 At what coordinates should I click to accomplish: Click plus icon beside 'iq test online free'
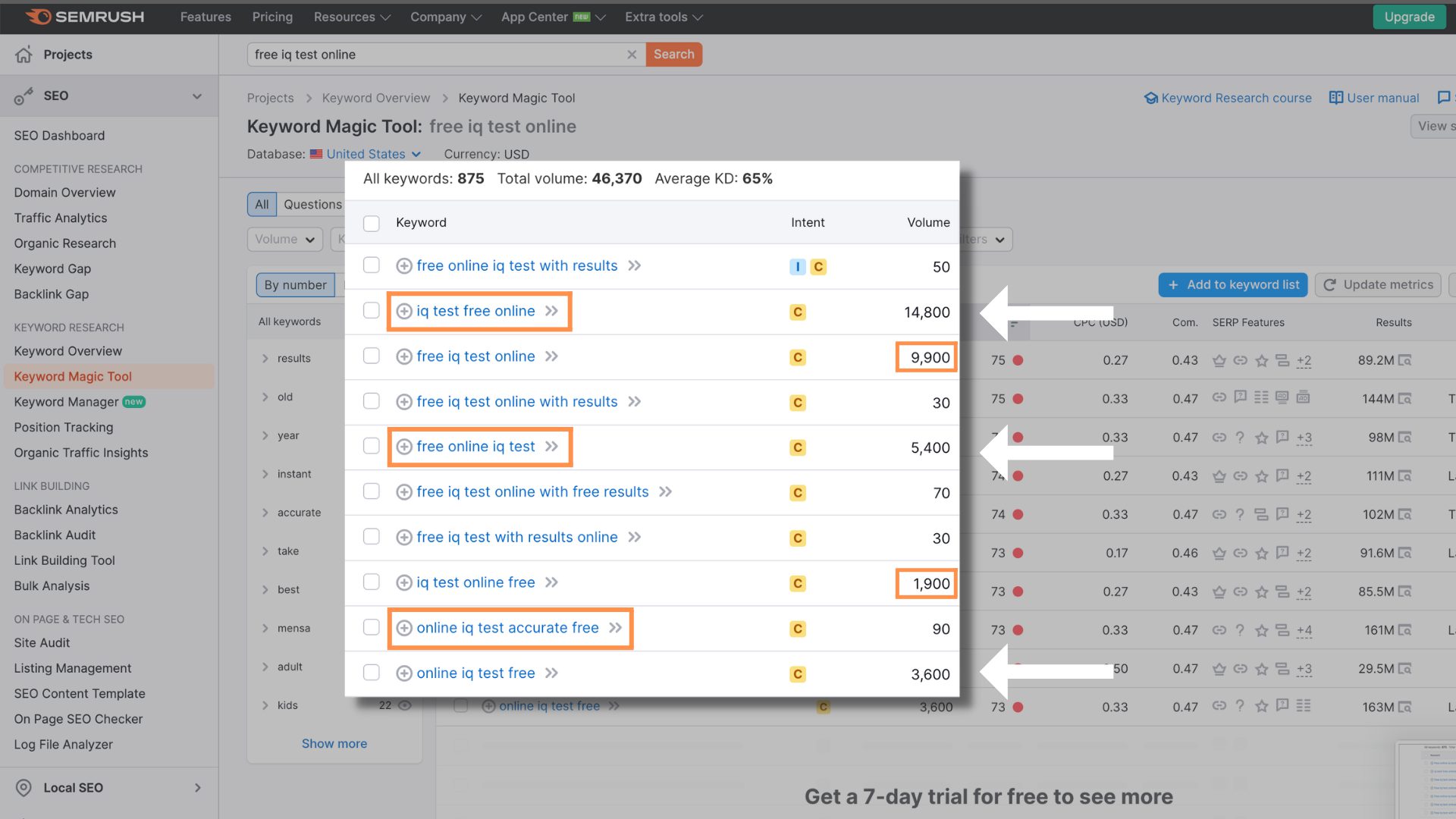[404, 582]
